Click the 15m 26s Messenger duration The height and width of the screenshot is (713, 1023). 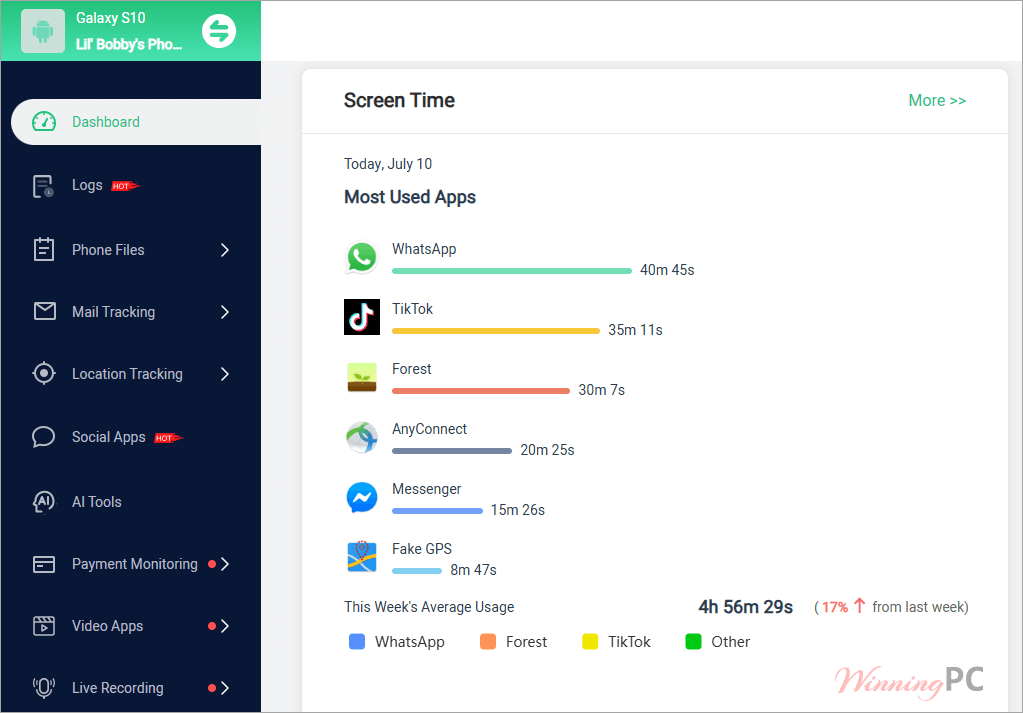pyautogui.click(x=517, y=510)
